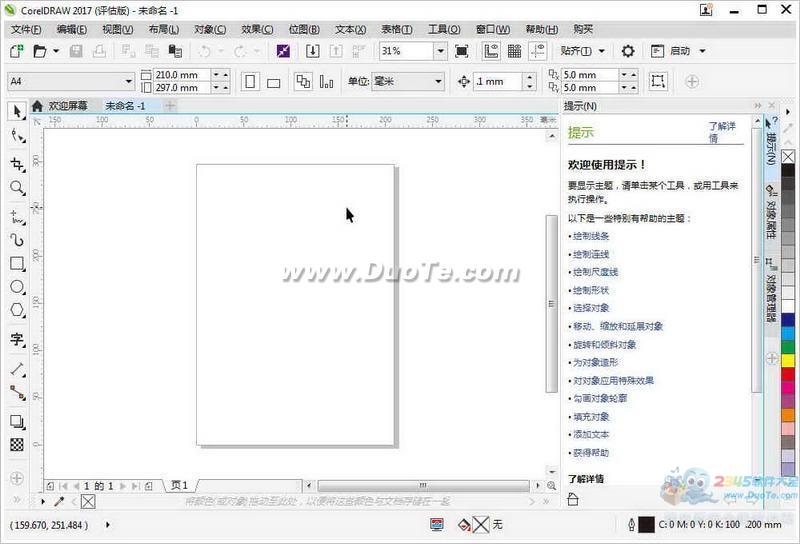Open the 对象(C) menu
The height and width of the screenshot is (544, 800).
[210, 30]
